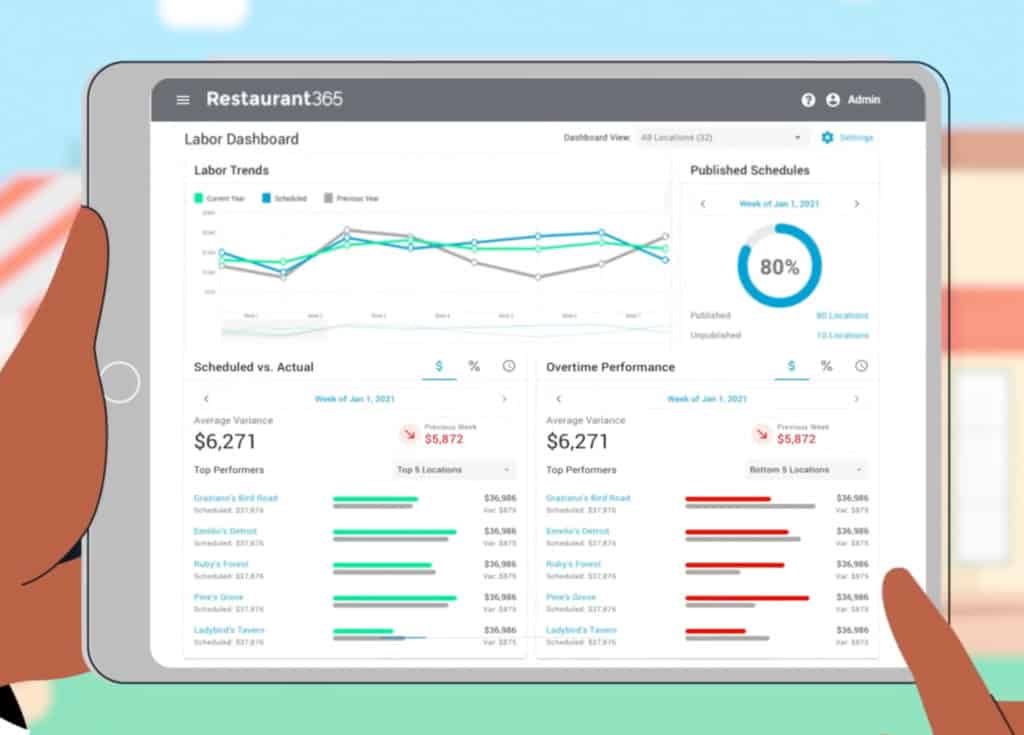This screenshot has width=1024, height=735.
Task: Switch Overtime Performance to dollar view
Action: point(792,367)
